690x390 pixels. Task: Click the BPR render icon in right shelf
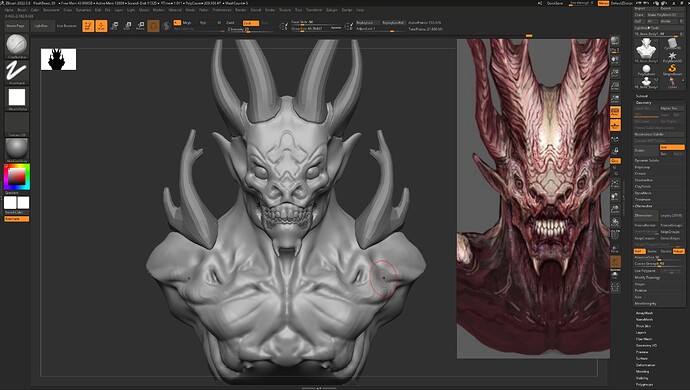tap(615, 41)
